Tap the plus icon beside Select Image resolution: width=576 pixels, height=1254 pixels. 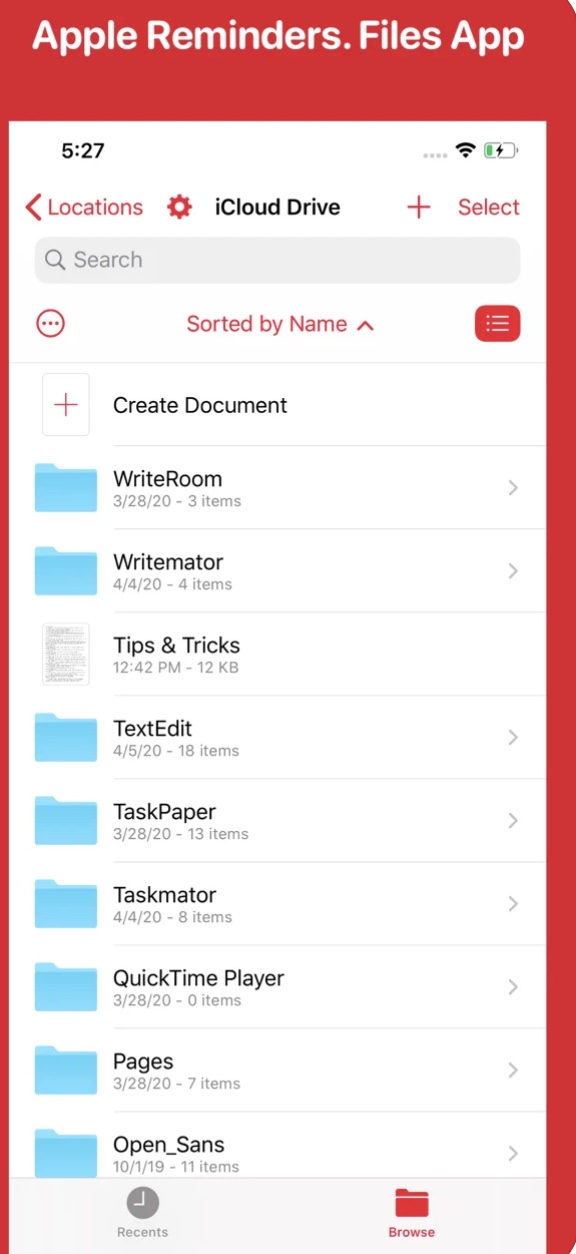click(418, 207)
